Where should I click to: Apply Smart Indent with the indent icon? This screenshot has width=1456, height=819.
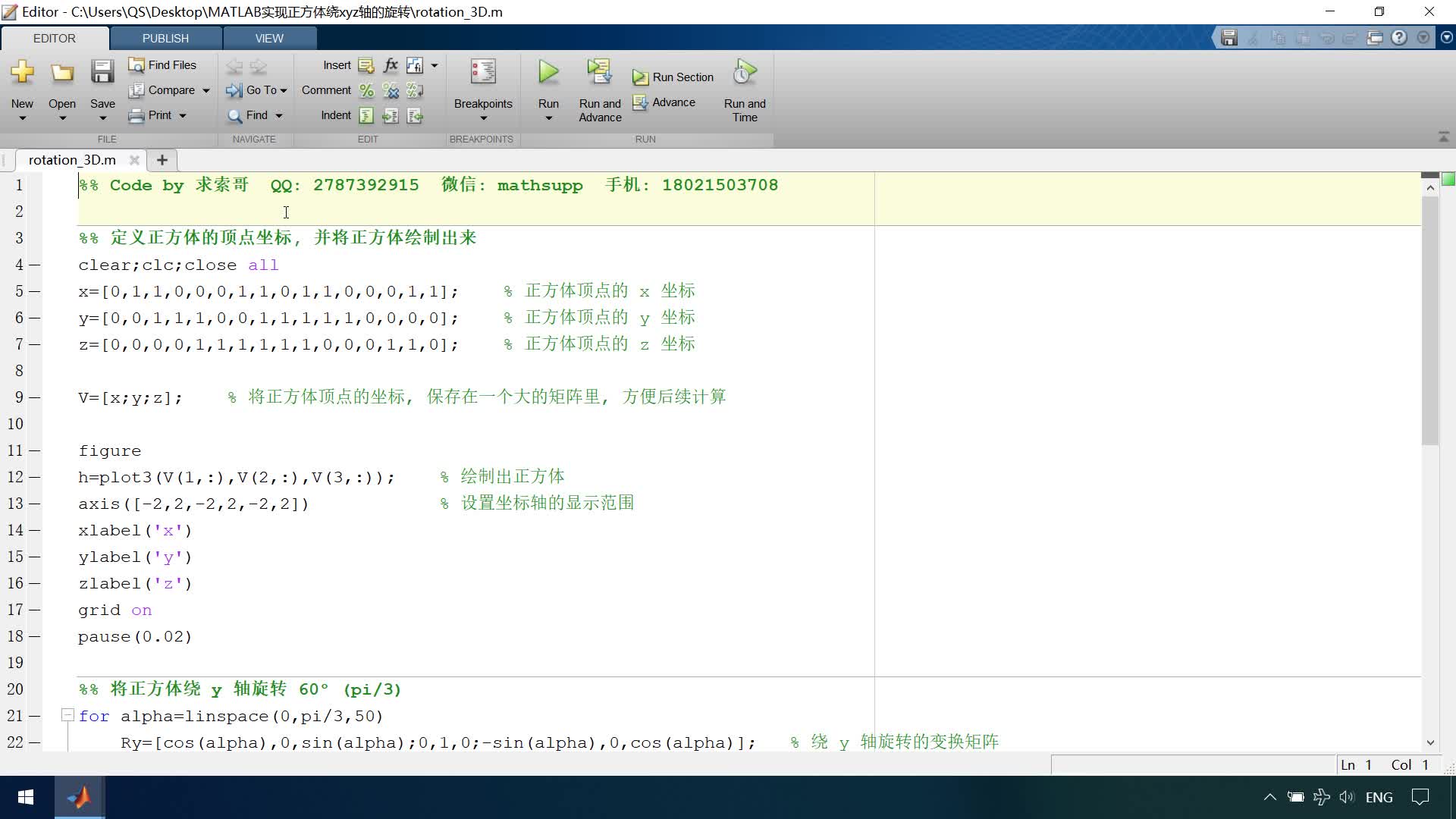366,115
